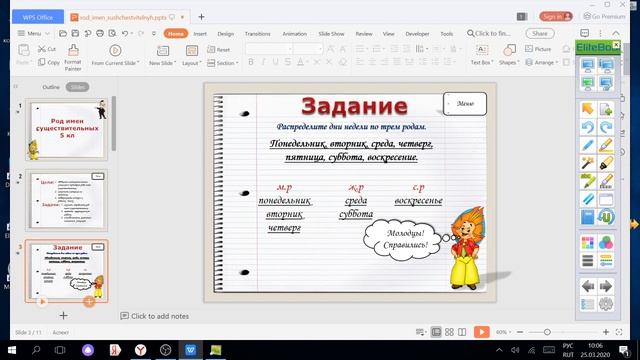Image resolution: width=640 pixels, height=360 pixels.
Task: Switch slide panel to Outline view
Action: 51,87
